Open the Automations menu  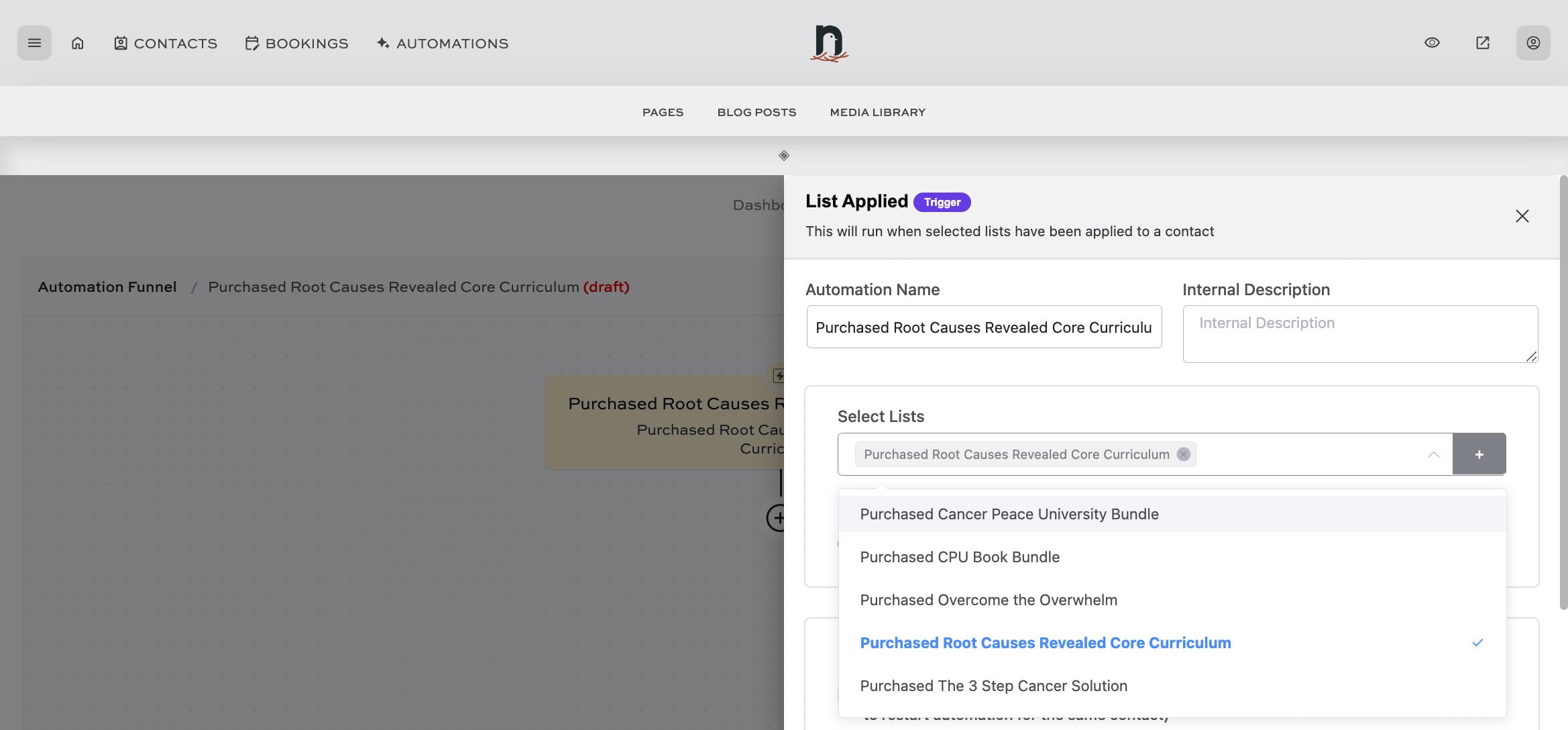click(x=443, y=43)
